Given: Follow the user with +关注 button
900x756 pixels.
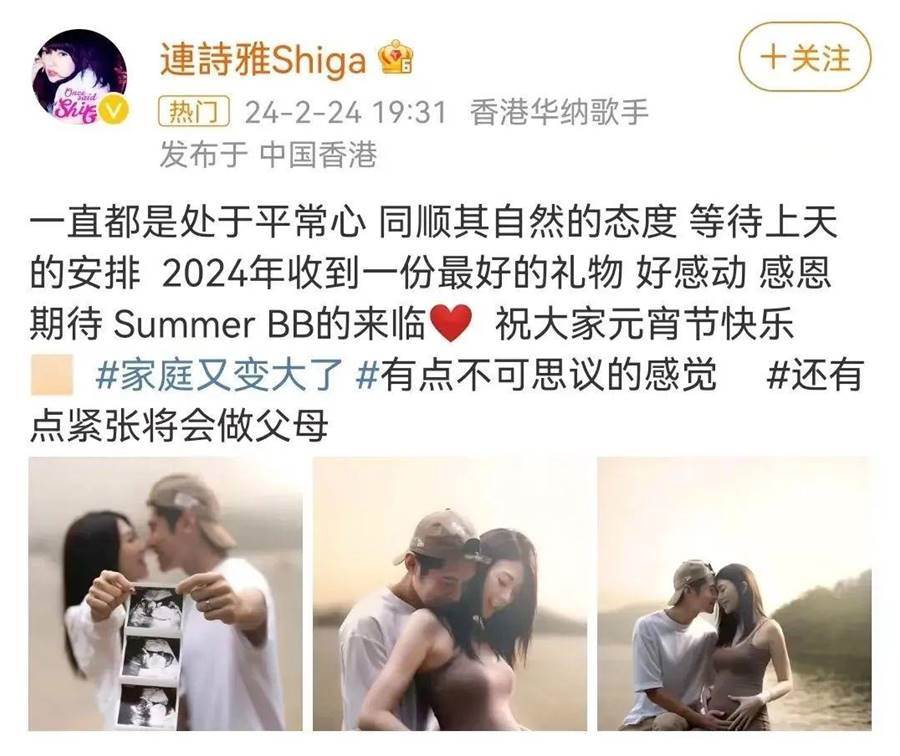Looking at the screenshot, I should [805, 57].
